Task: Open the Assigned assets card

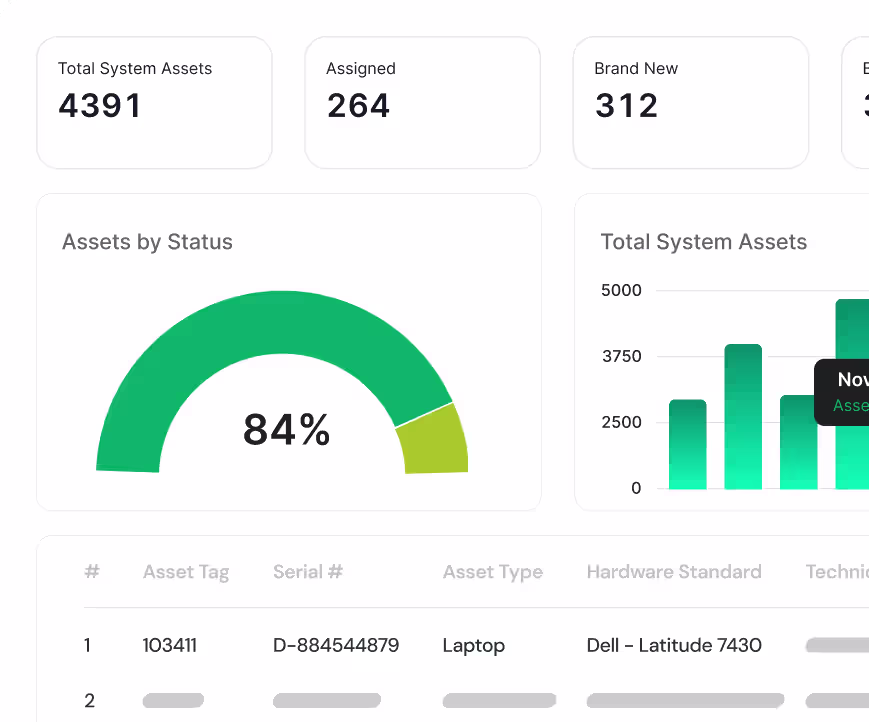Action: point(422,102)
